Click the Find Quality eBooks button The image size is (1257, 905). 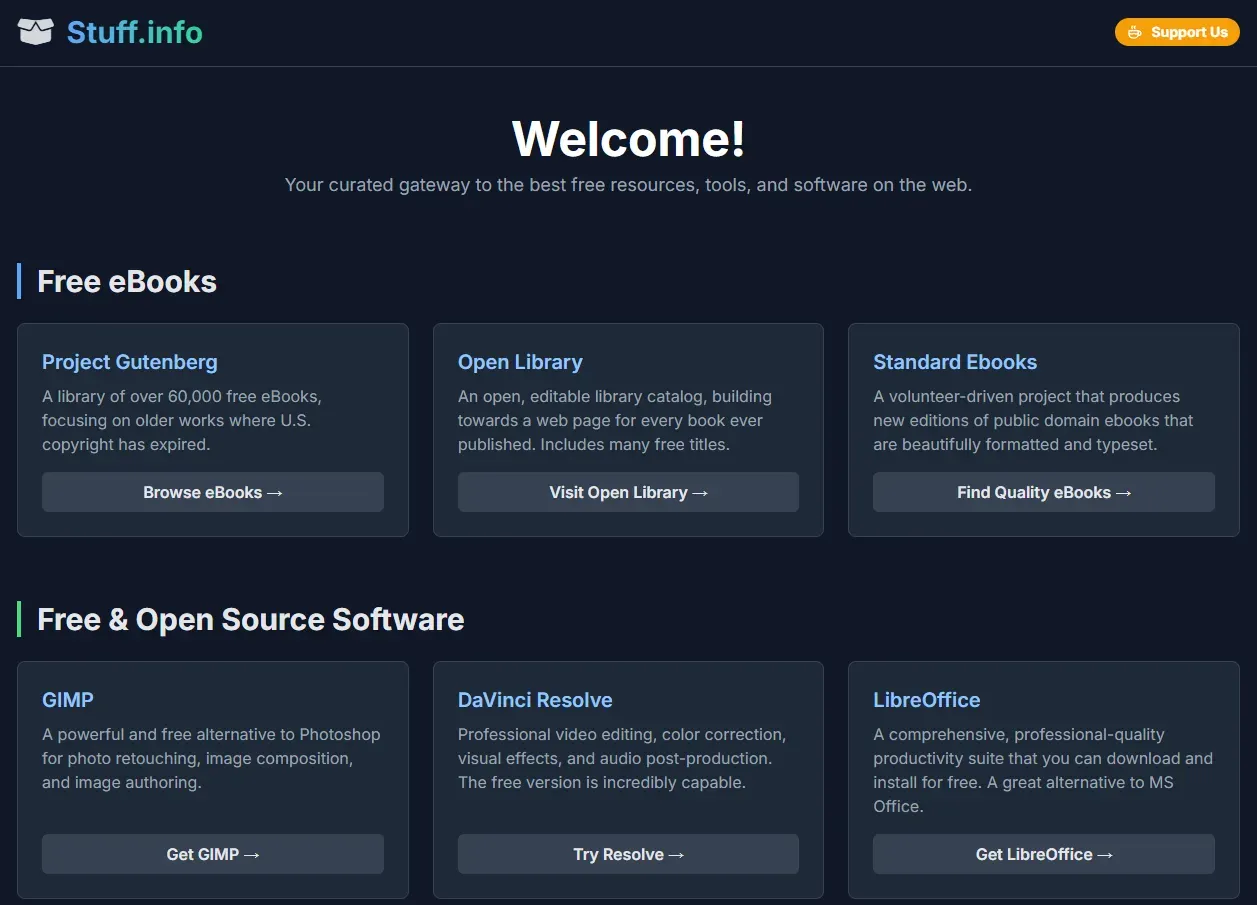point(1044,492)
